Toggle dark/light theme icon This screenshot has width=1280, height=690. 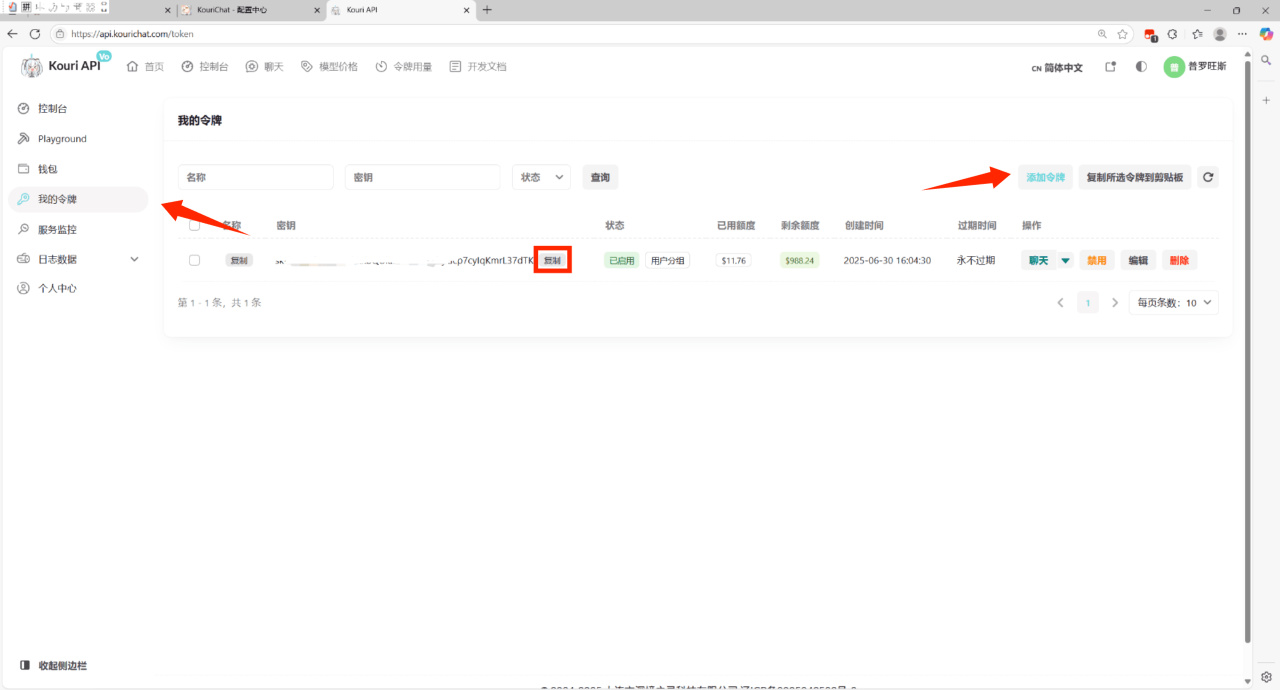click(x=1141, y=67)
